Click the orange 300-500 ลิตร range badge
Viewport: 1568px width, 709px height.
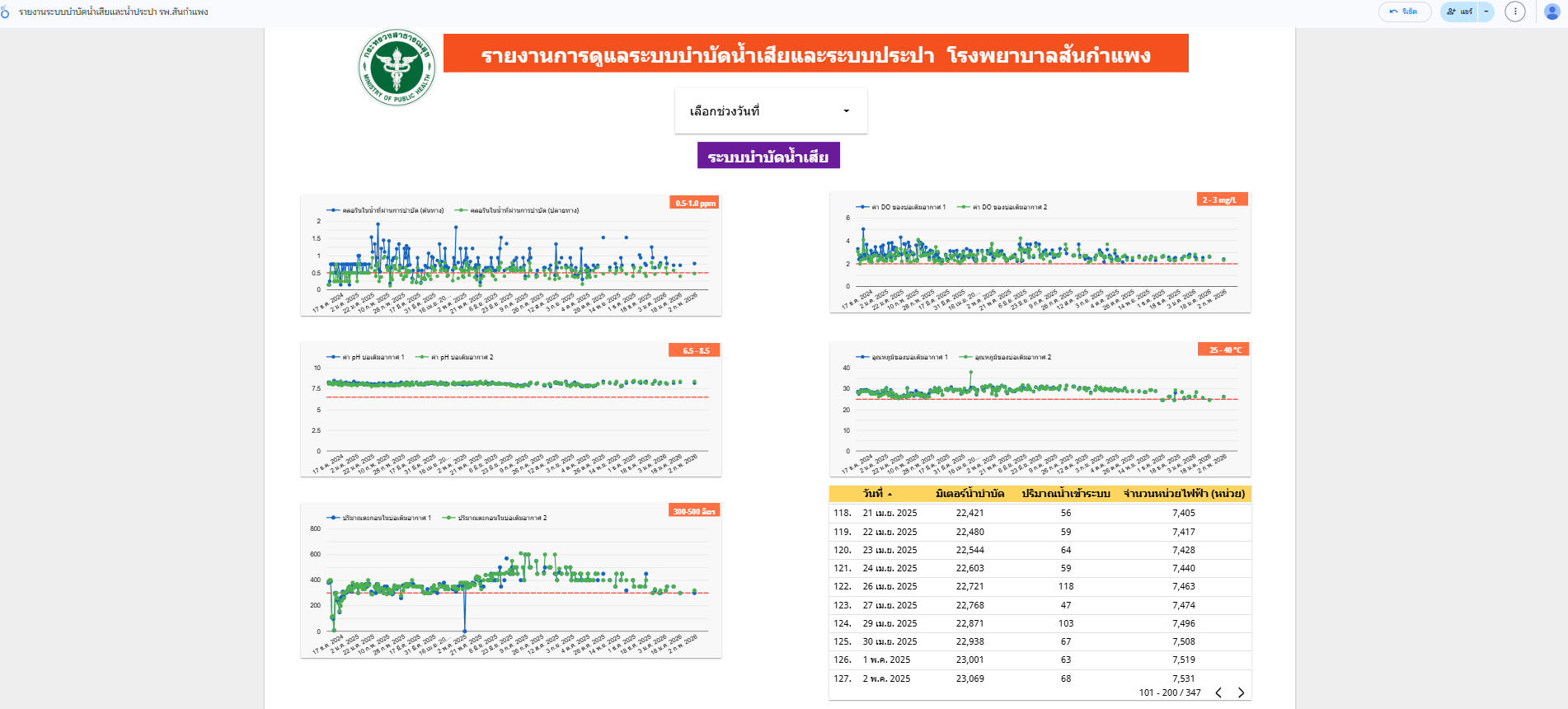click(x=694, y=511)
